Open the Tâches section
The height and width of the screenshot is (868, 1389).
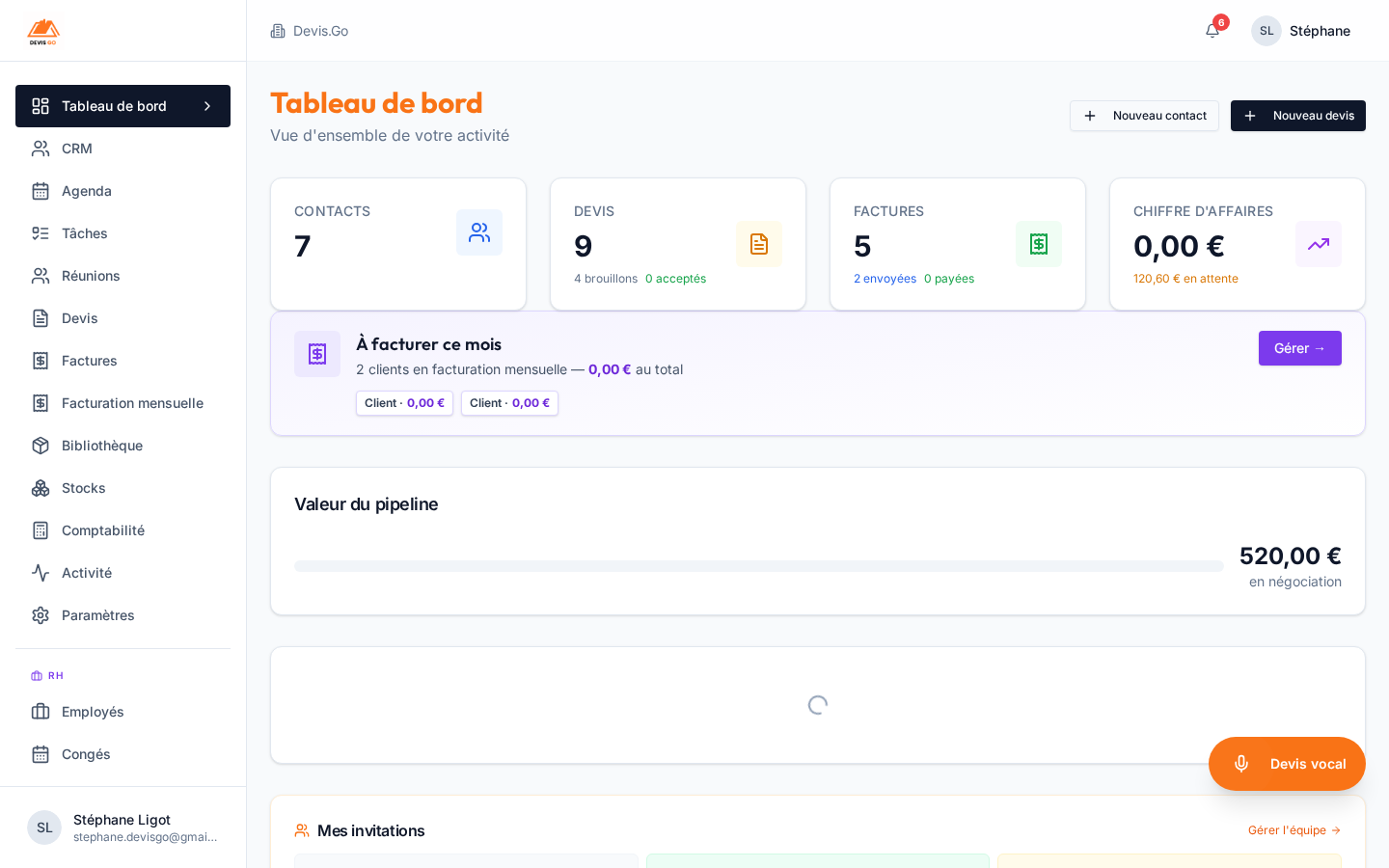tap(123, 233)
